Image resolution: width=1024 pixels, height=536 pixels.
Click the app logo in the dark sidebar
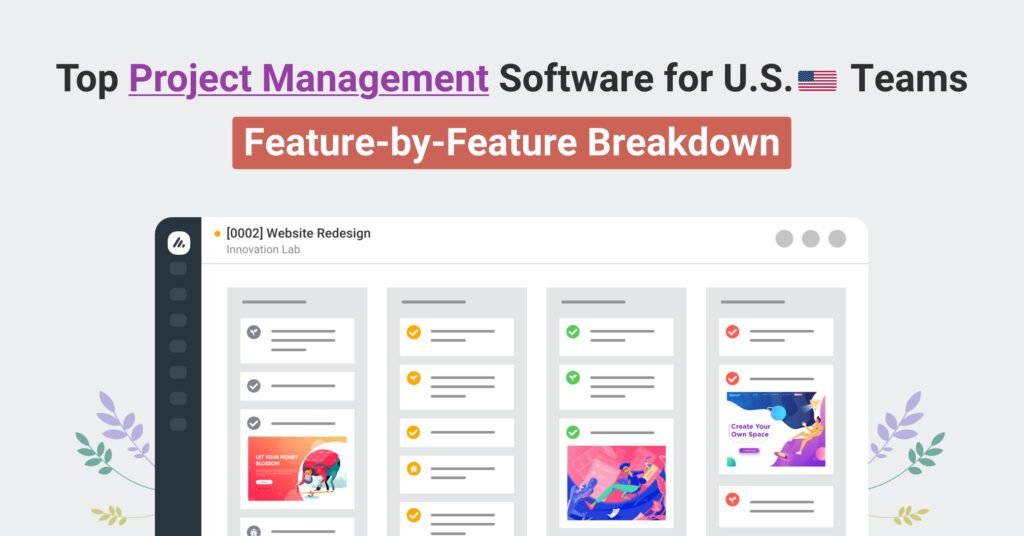click(x=178, y=242)
